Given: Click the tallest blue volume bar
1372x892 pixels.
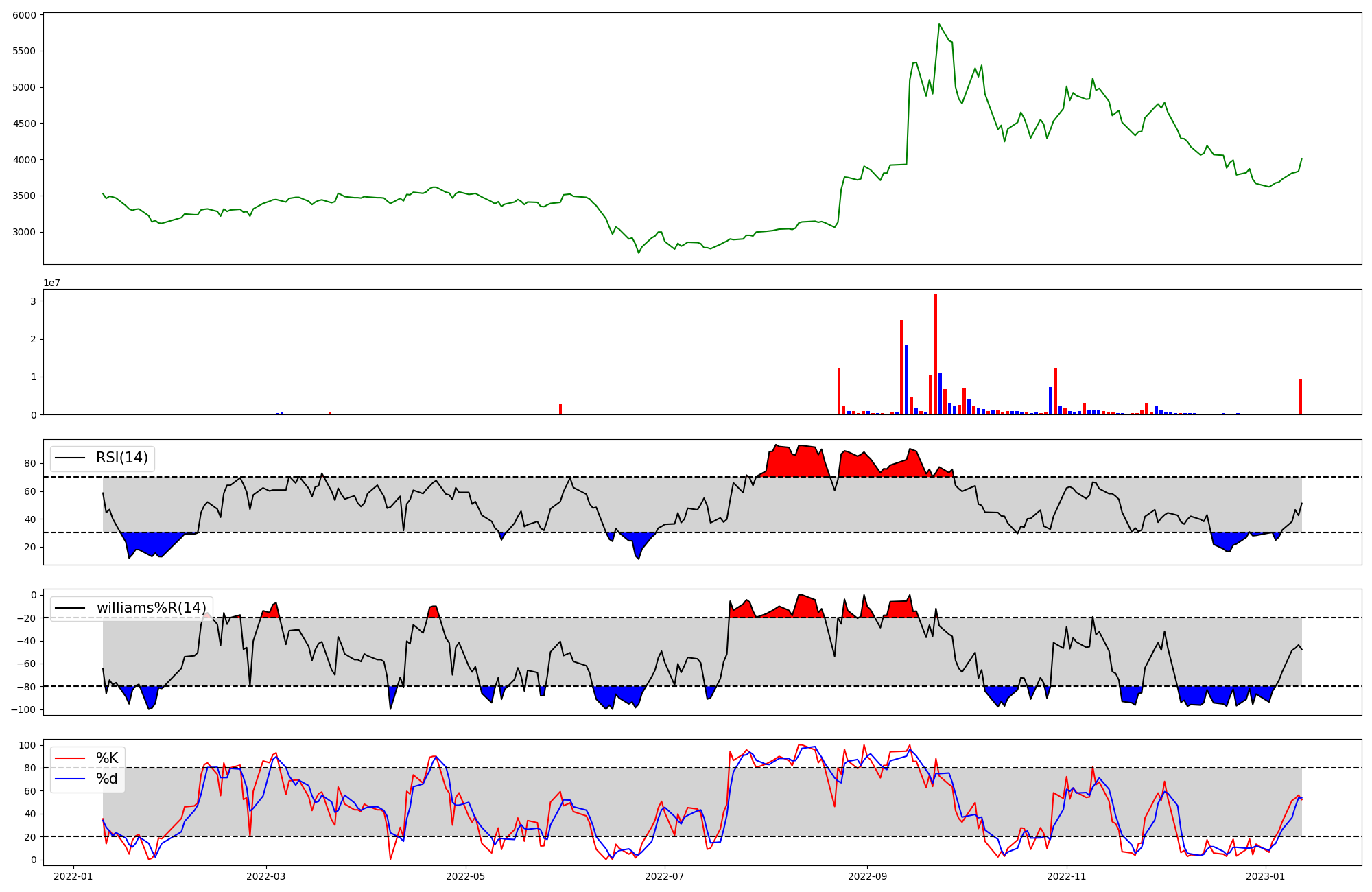Looking at the screenshot, I should 906,381.
